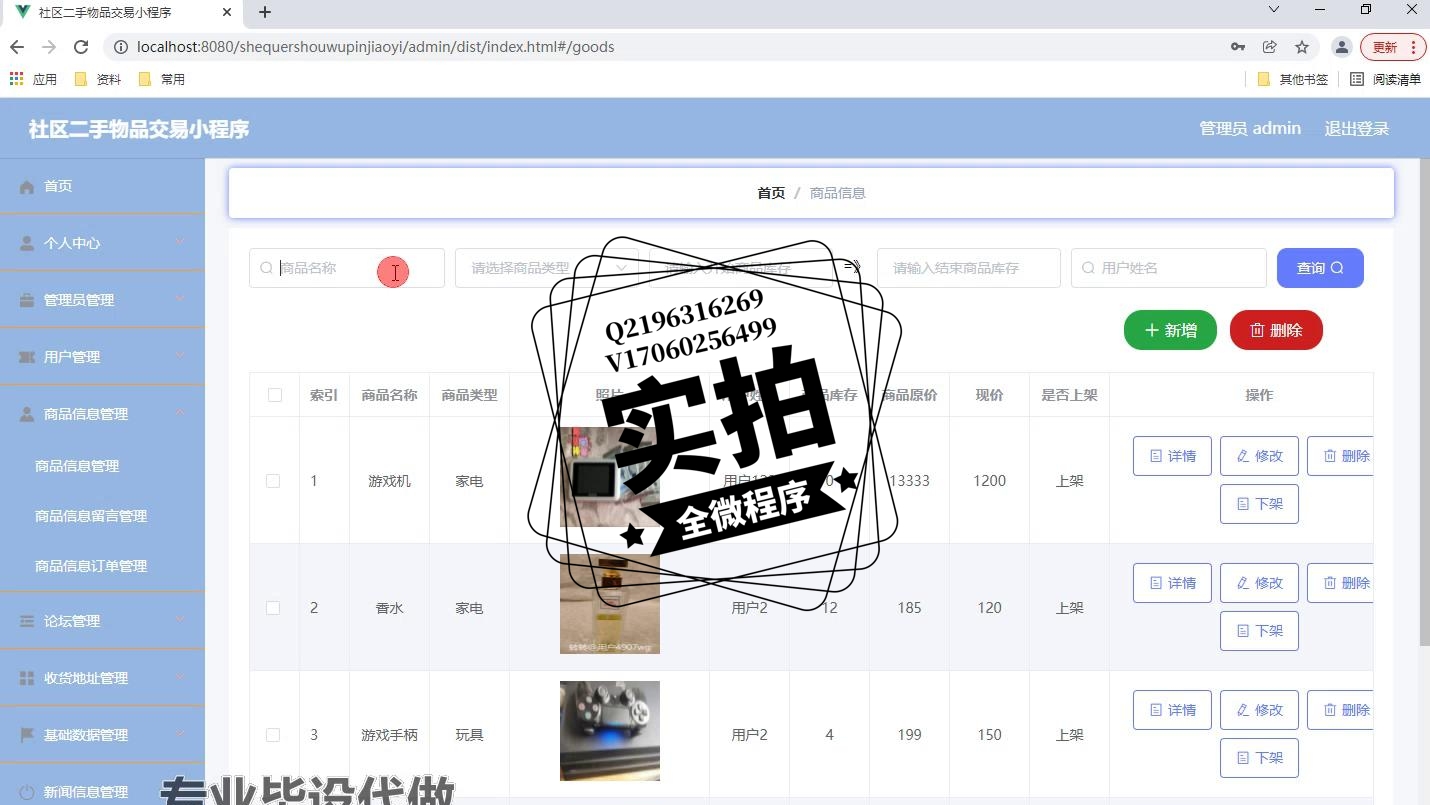Focus the 请输入结束商品库存 field
Viewport: 1430px width, 805px height.
[969, 268]
